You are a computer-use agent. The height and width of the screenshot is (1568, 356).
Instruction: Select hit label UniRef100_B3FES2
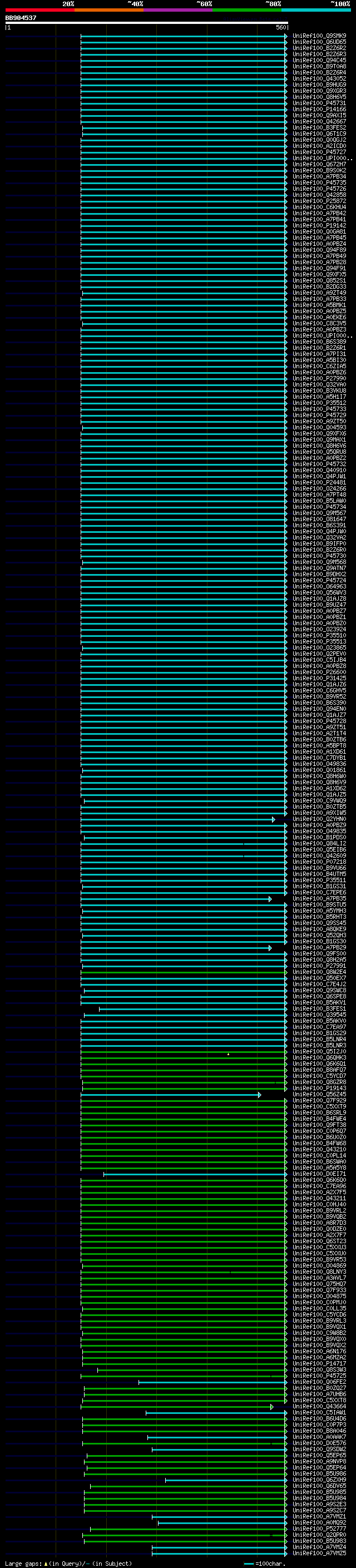(x=319, y=128)
